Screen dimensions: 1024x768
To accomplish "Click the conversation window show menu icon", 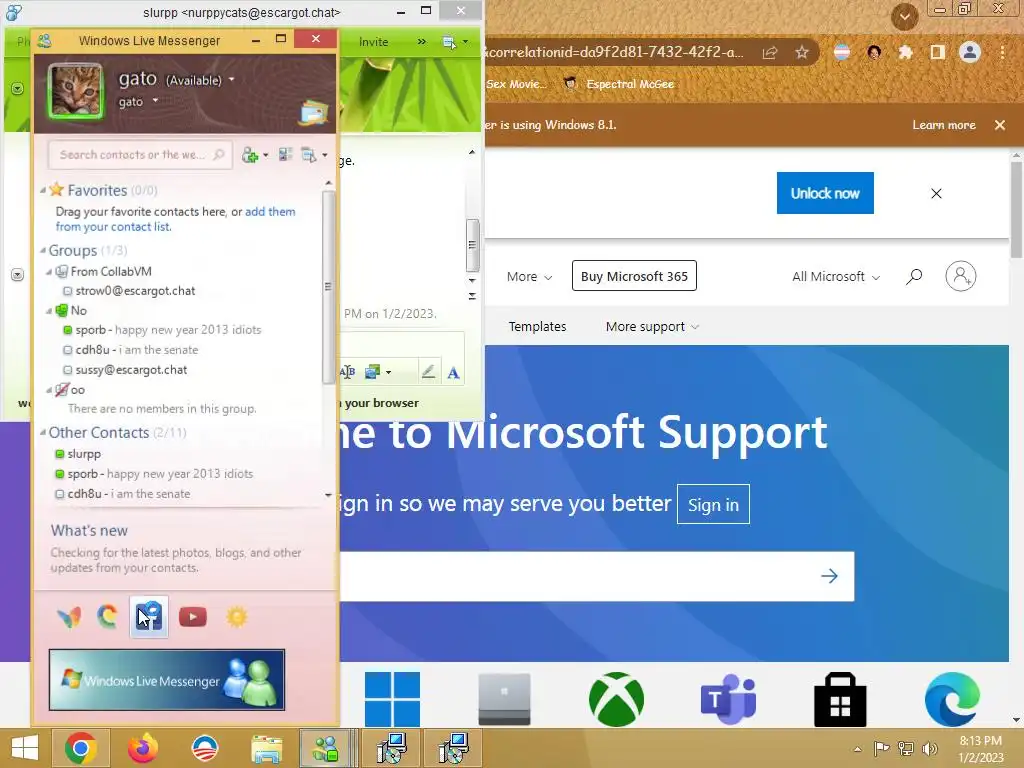I will pyautogui.click(x=449, y=42).
